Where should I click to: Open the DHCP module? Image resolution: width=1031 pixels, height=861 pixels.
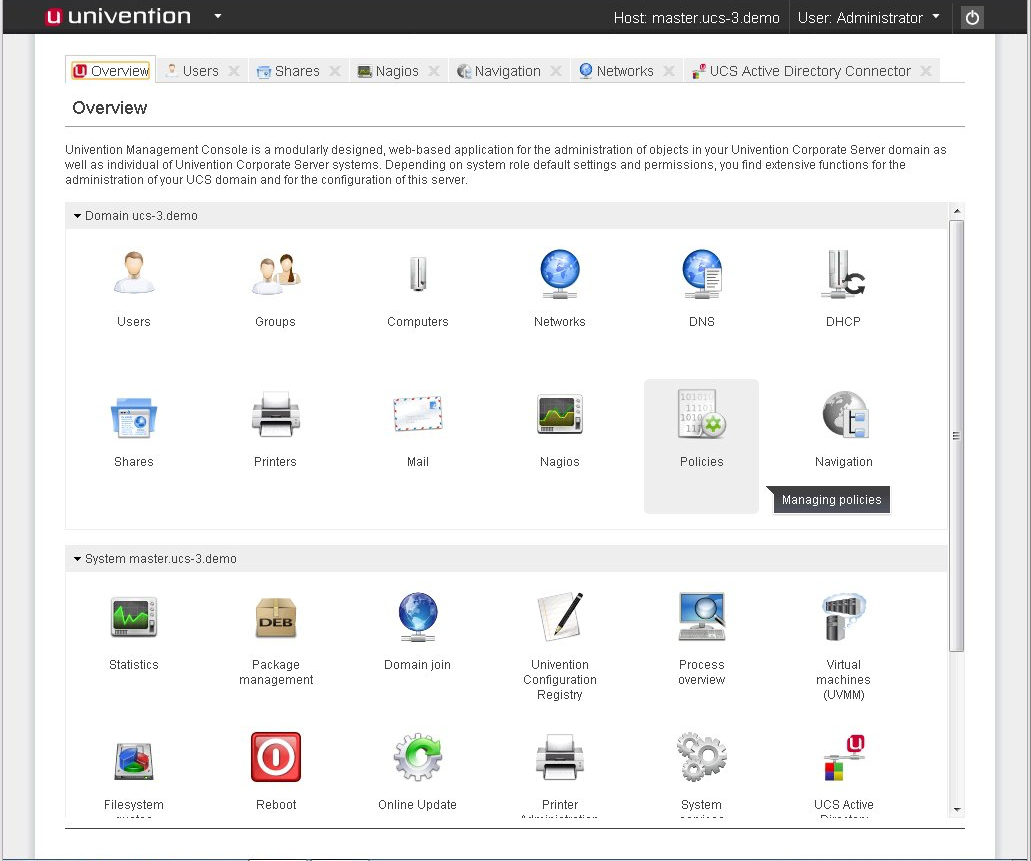[x=843, y=273]
